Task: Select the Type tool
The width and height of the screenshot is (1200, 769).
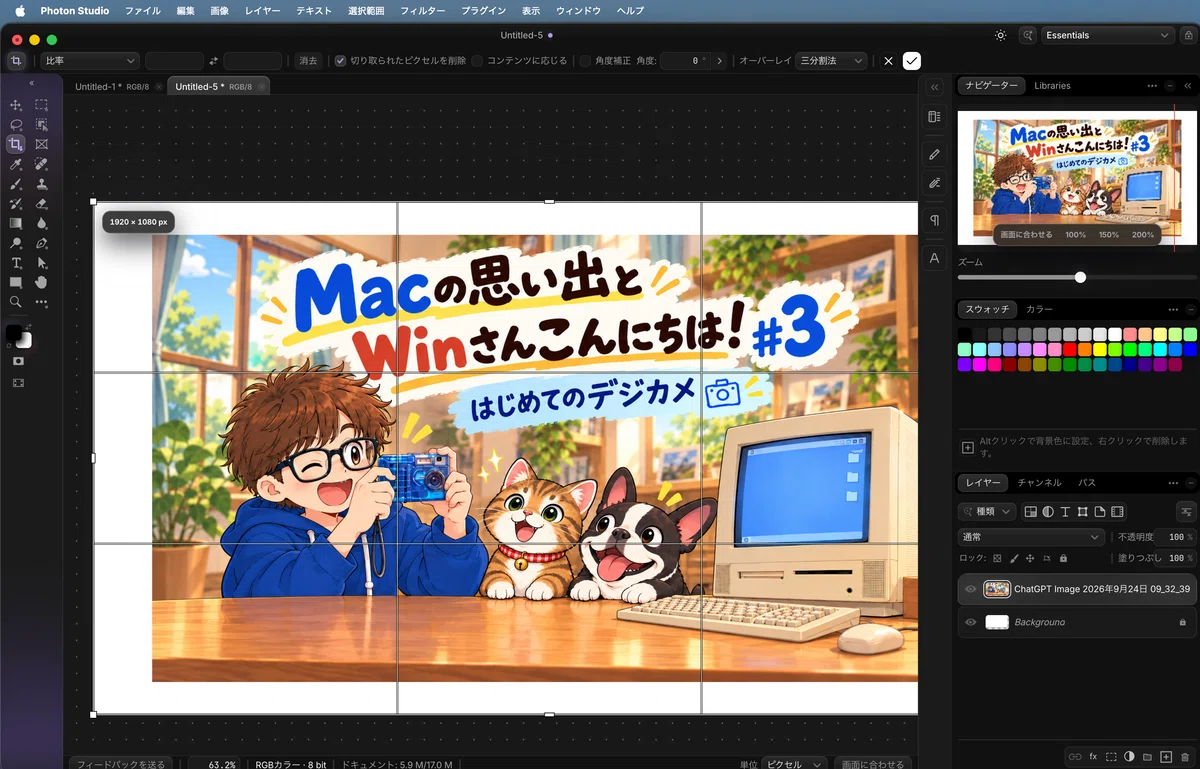Action: pos(16,263)
